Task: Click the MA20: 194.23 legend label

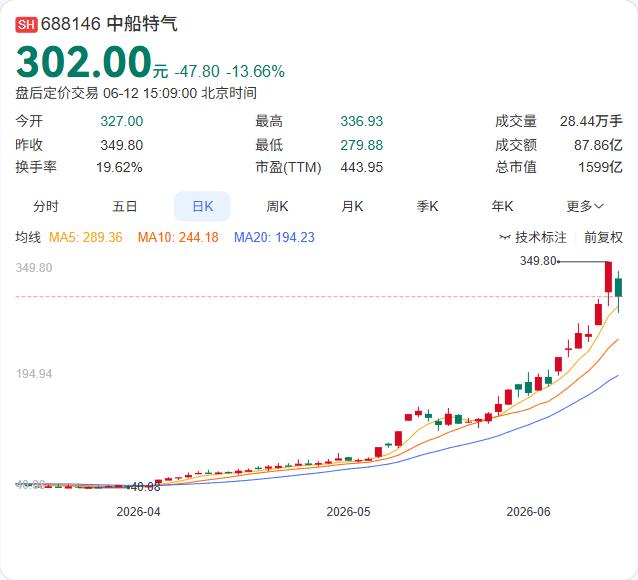Action: click(x=274, y=237)
